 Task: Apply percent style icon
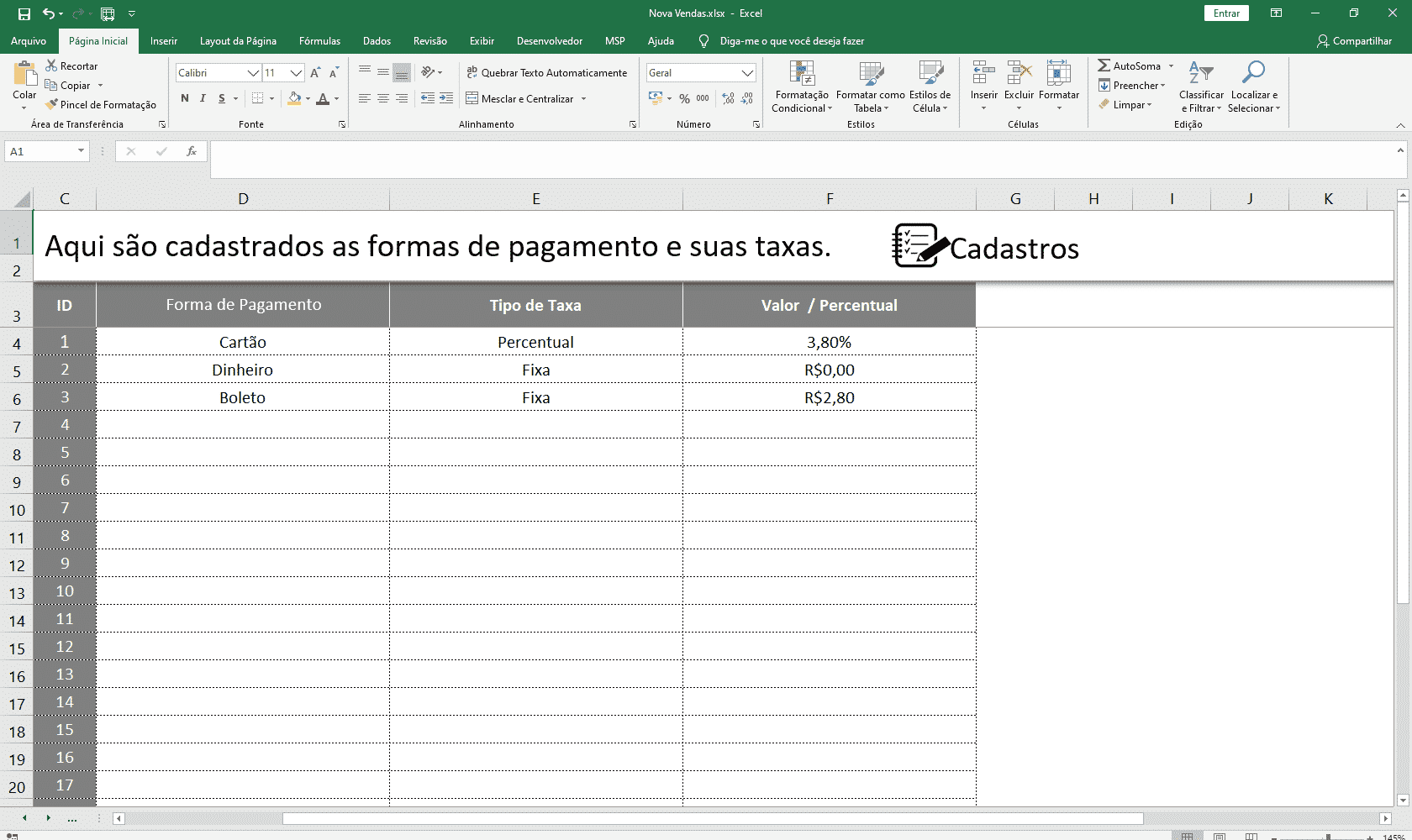tap(685, 98)
